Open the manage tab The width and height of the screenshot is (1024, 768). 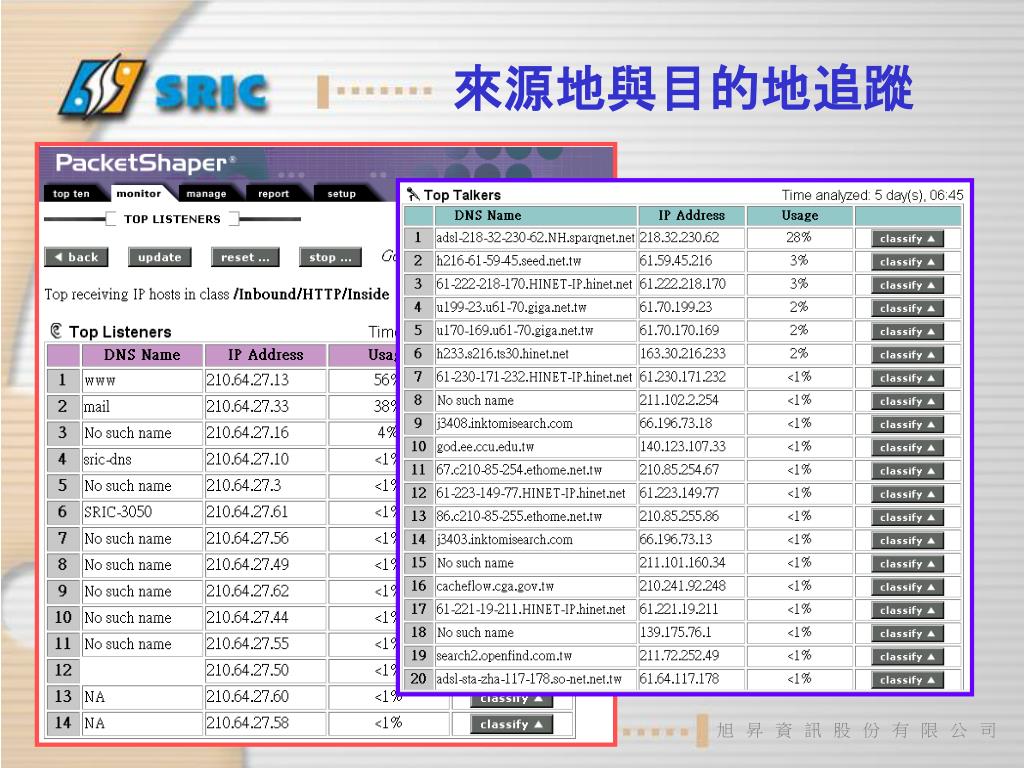[x=206, y=193]
